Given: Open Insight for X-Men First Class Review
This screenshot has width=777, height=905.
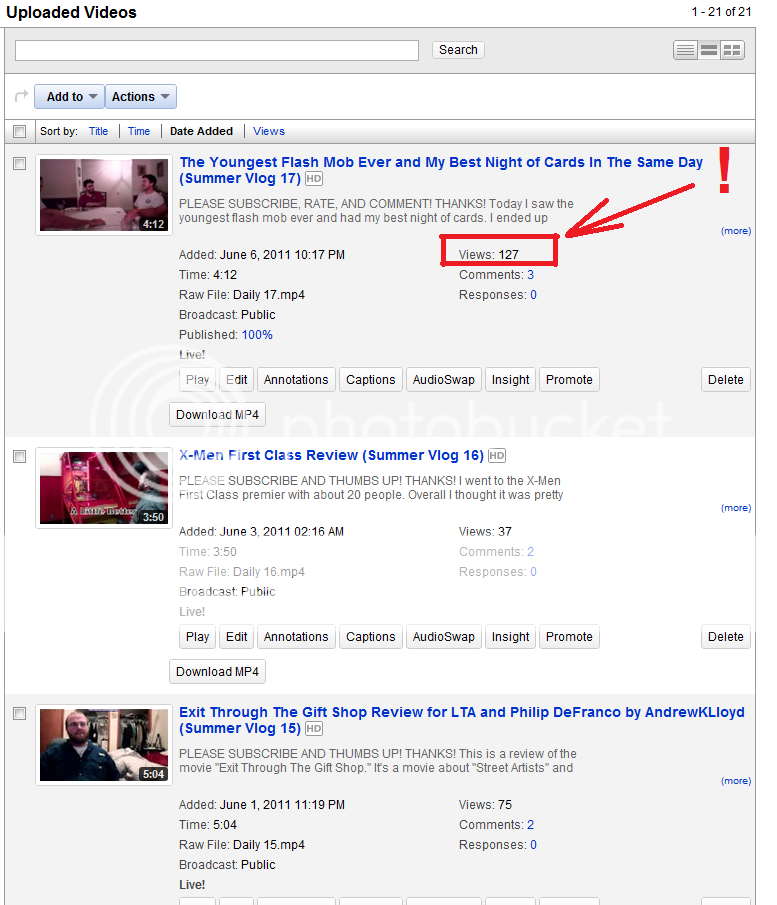Looking at the screenshot, I should 510,637.
